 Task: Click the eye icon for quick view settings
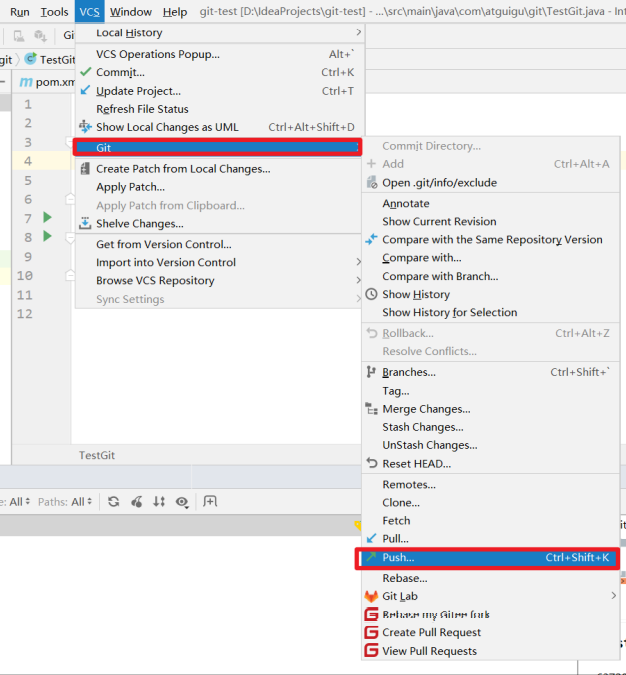182,502
